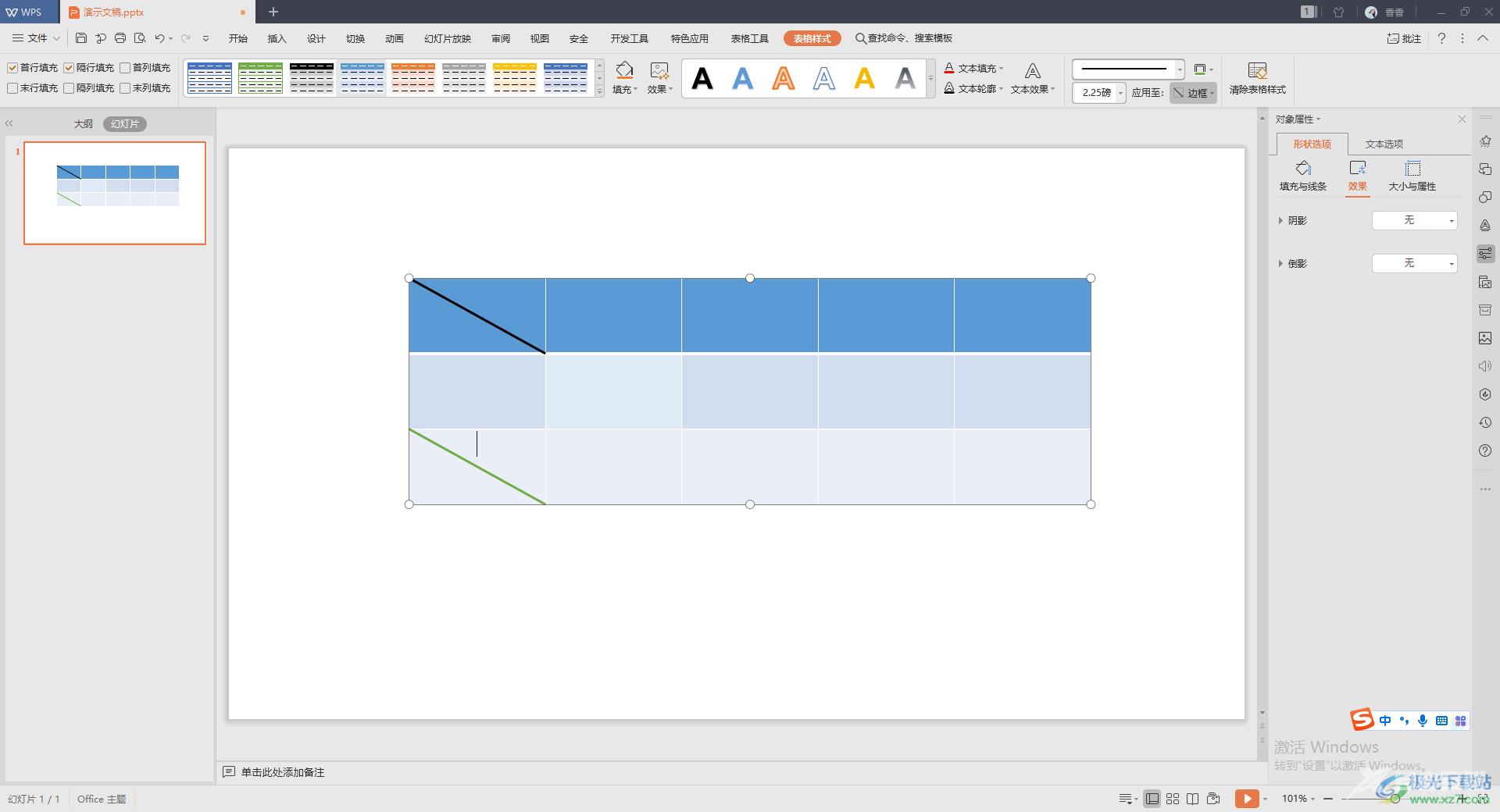
Task: Click the Save icon in quick toolbar
Action: coord(81,38)
